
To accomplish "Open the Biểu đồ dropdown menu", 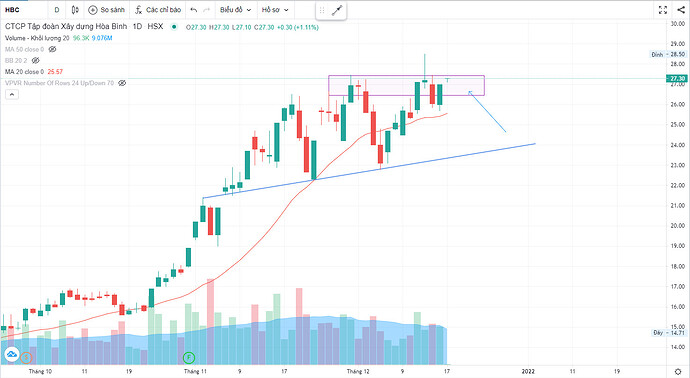I will coord(235,10).
